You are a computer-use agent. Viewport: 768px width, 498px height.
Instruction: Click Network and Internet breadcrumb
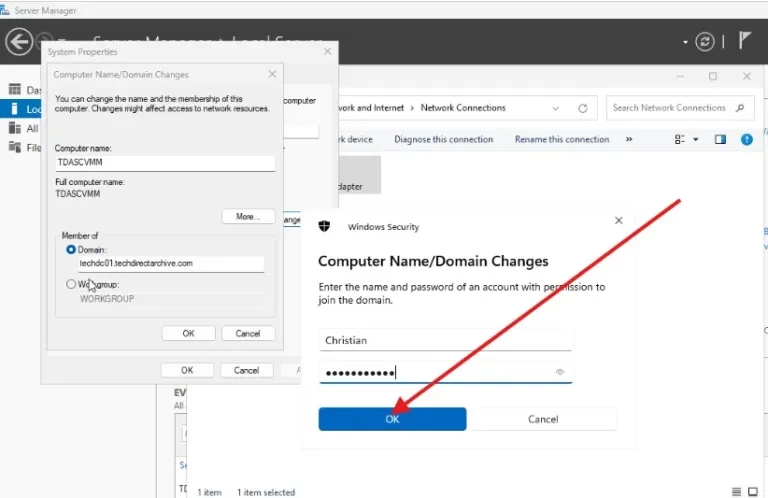coord(371,108)
